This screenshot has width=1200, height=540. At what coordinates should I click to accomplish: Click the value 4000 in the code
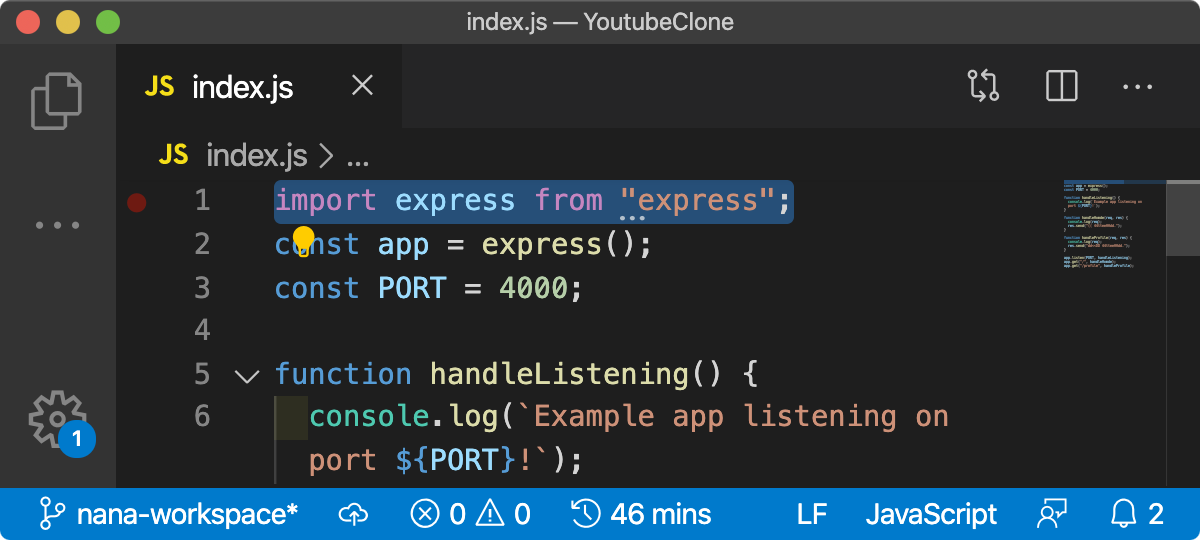tap(533, 288)
